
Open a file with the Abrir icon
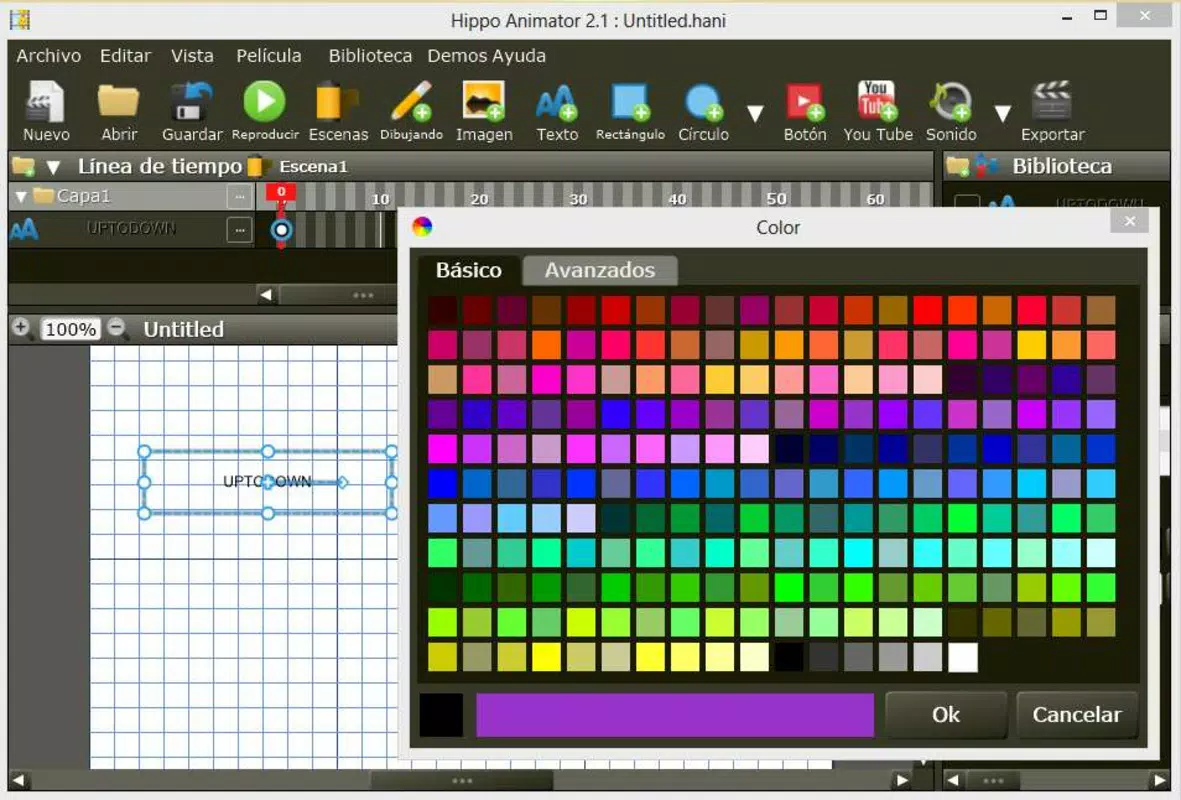(x=119, y=110)
